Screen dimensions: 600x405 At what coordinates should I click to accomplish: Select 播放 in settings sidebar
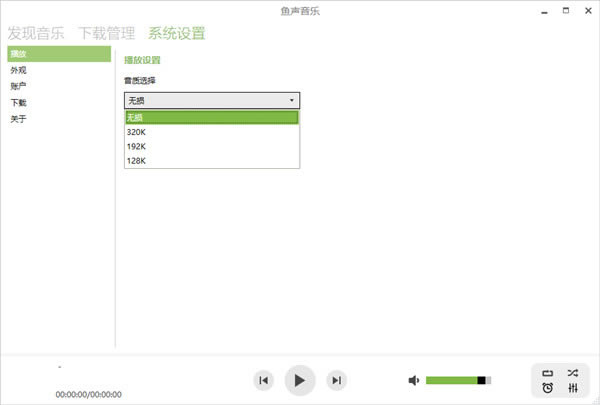click(x=59, y=54)
